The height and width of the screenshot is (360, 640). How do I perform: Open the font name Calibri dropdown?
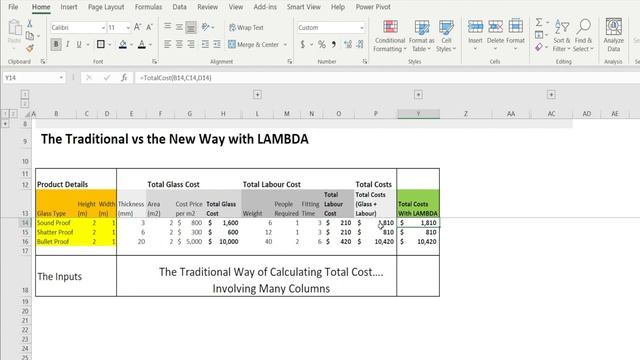(x=103, y=28)
